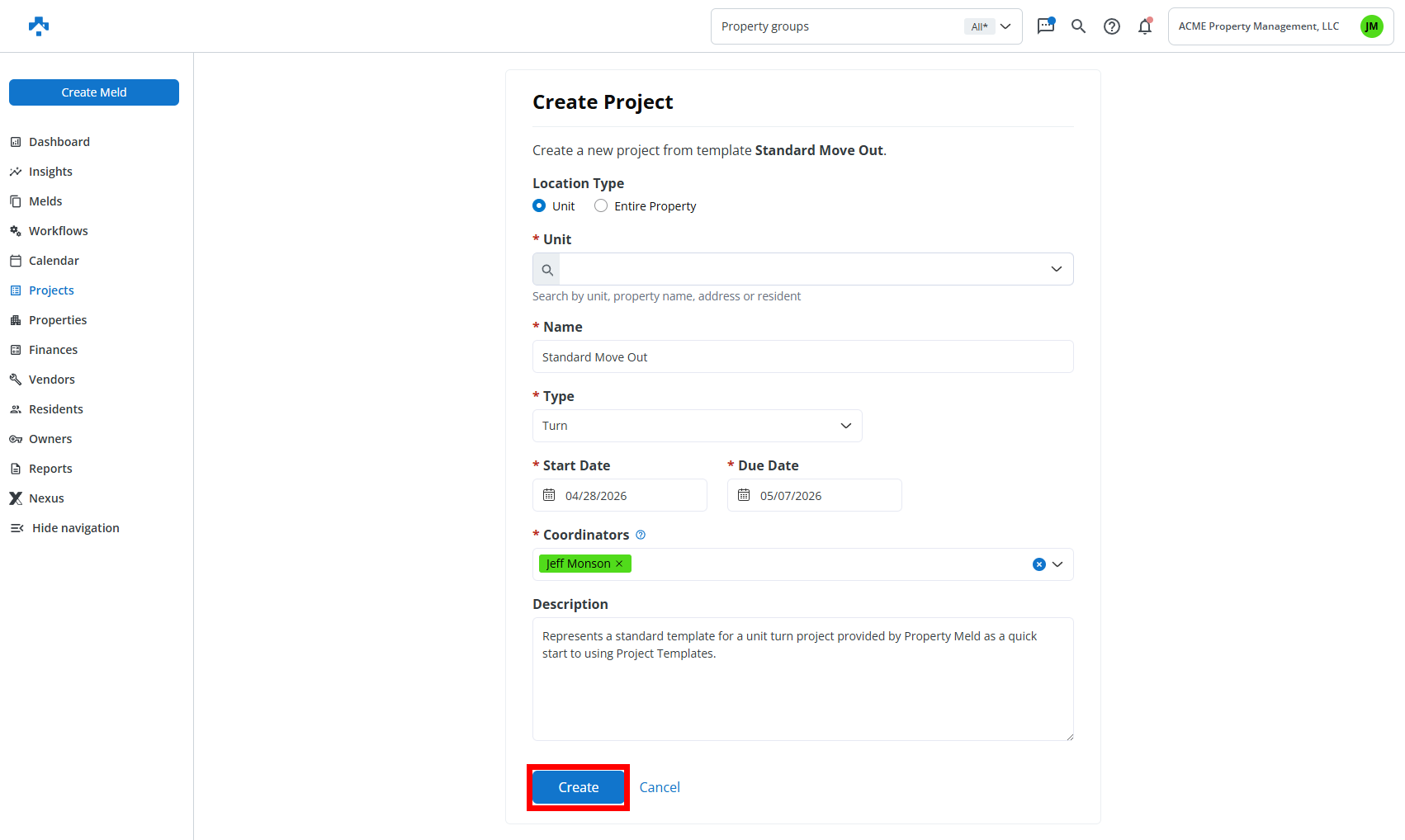Click the search magnifier icon in header

[x=1078, y=26]
